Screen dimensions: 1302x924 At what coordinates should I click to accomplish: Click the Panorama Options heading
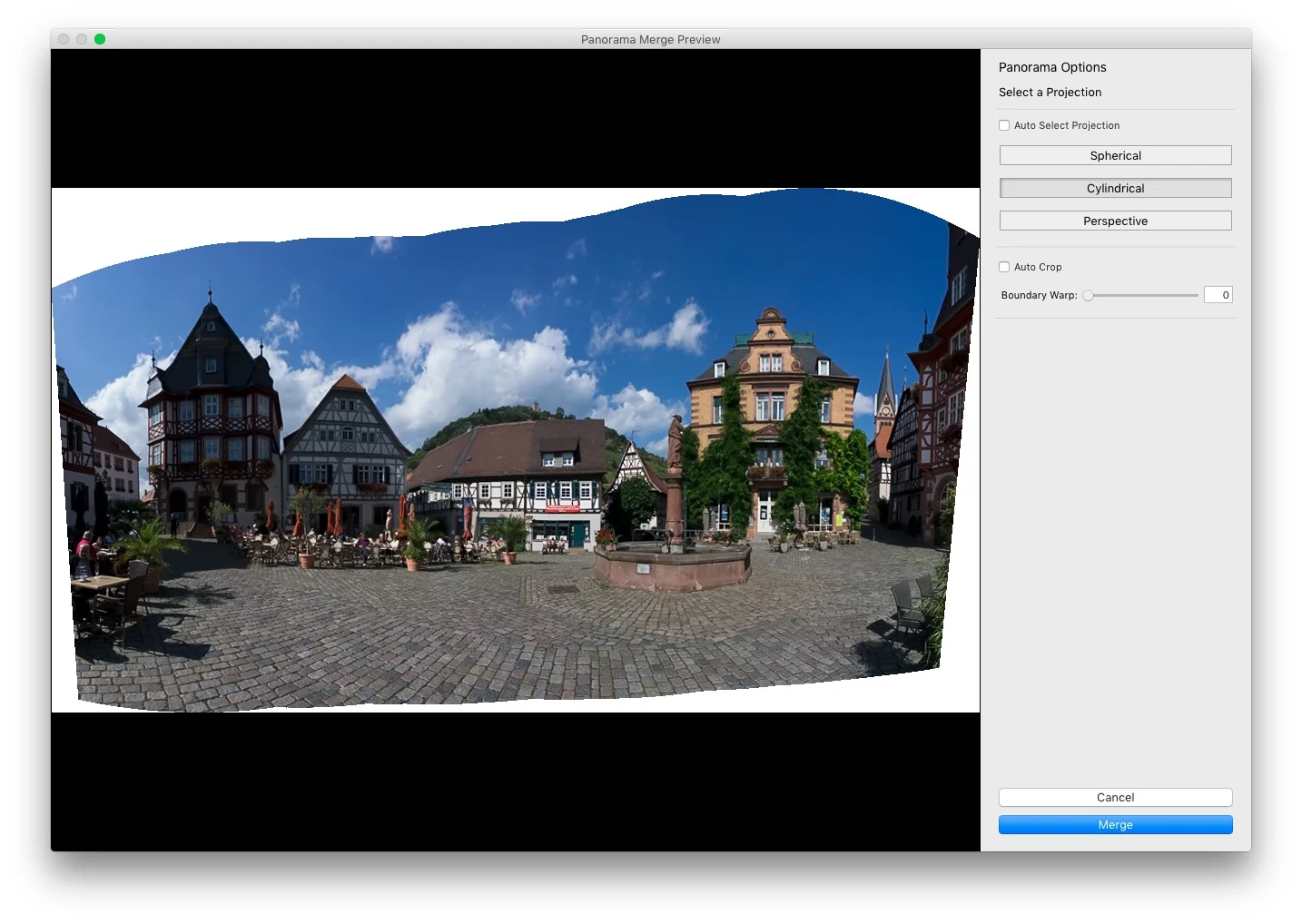click(x=1052, y=67)
